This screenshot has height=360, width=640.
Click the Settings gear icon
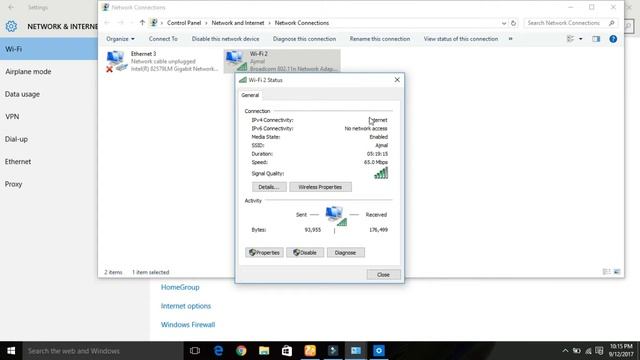11,27
